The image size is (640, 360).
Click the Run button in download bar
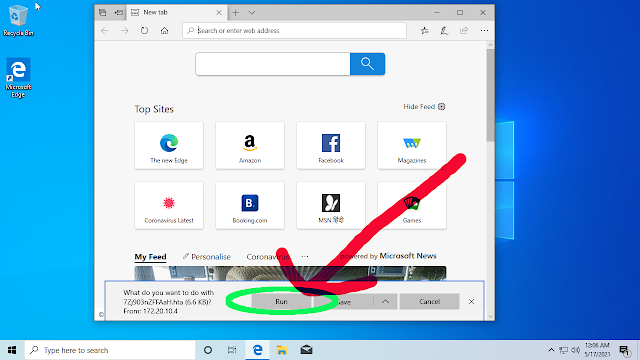point(281,302)
